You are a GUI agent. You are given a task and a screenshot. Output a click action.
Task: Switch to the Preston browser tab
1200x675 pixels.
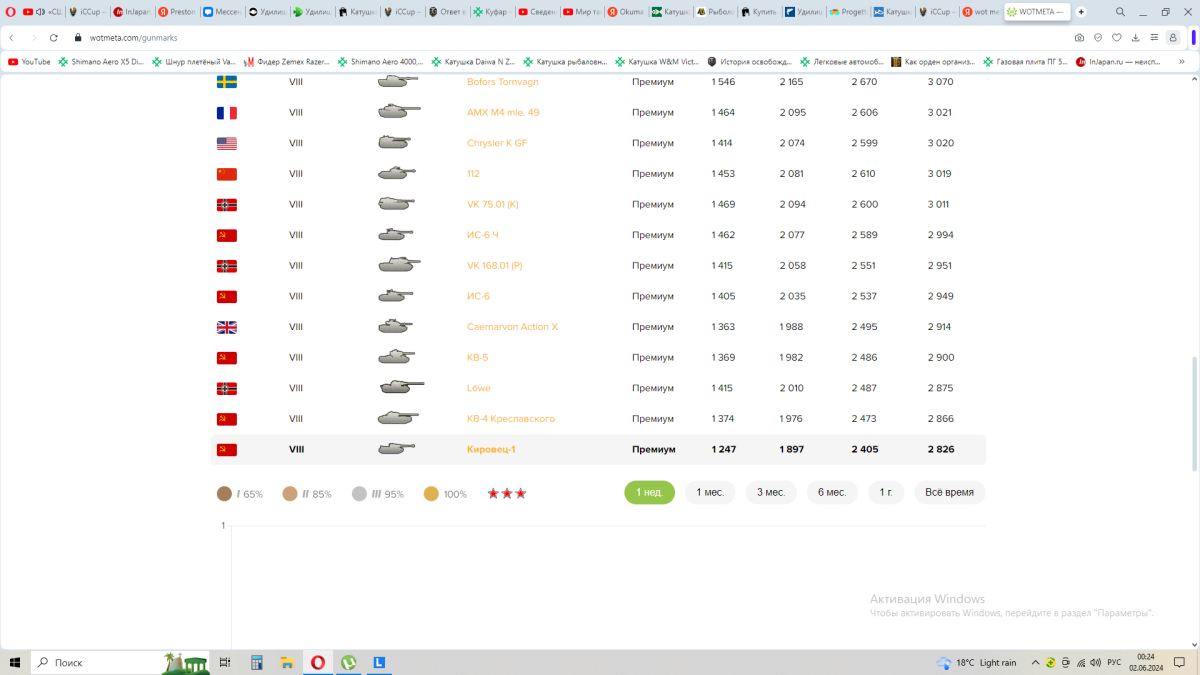click(x=176, y=12)
